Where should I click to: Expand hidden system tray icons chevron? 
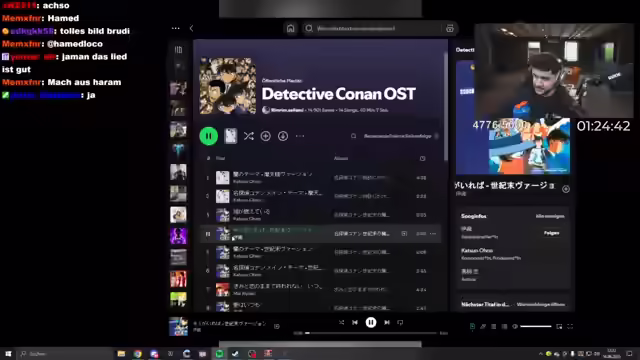point(540,353)
